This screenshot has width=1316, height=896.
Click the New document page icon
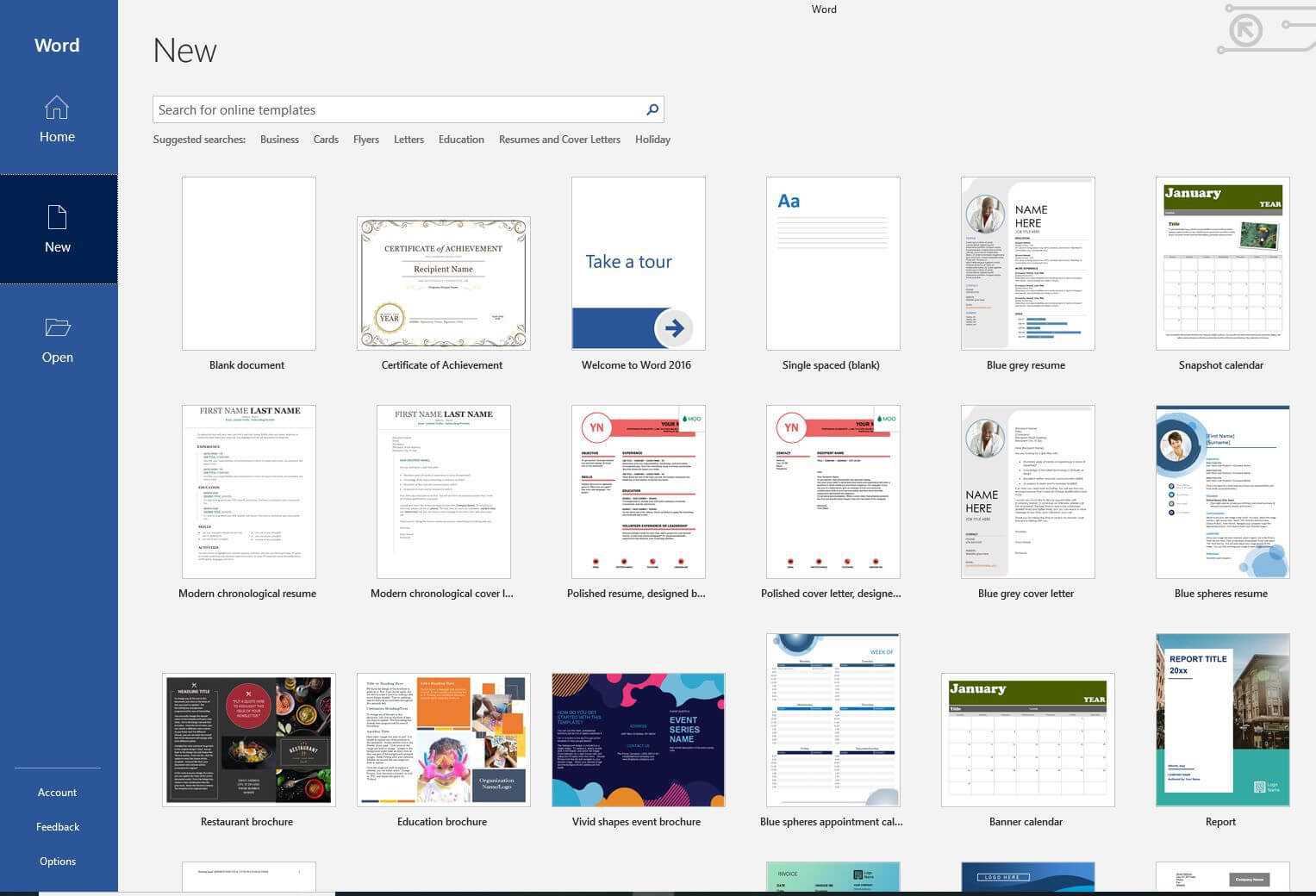click(57, 217)
